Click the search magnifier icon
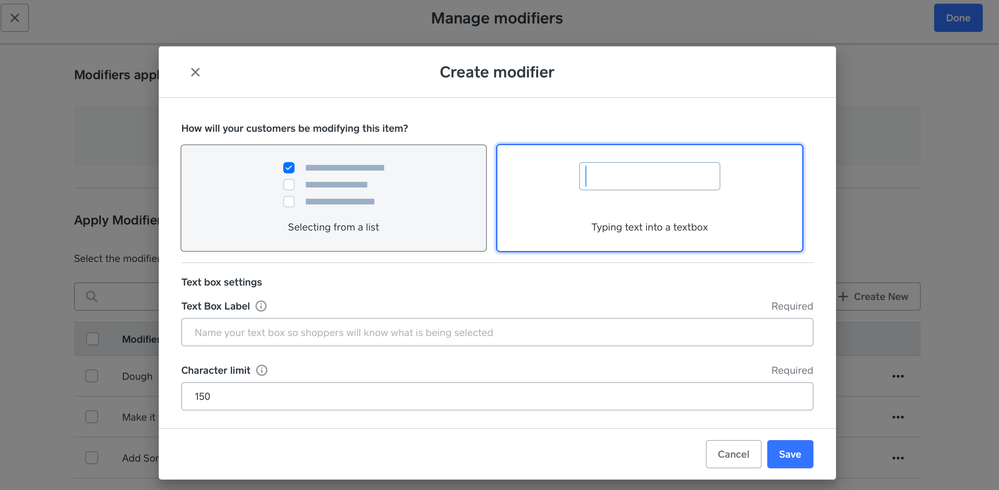The width and height of the screenshot is (999, 490). (92, 297)
